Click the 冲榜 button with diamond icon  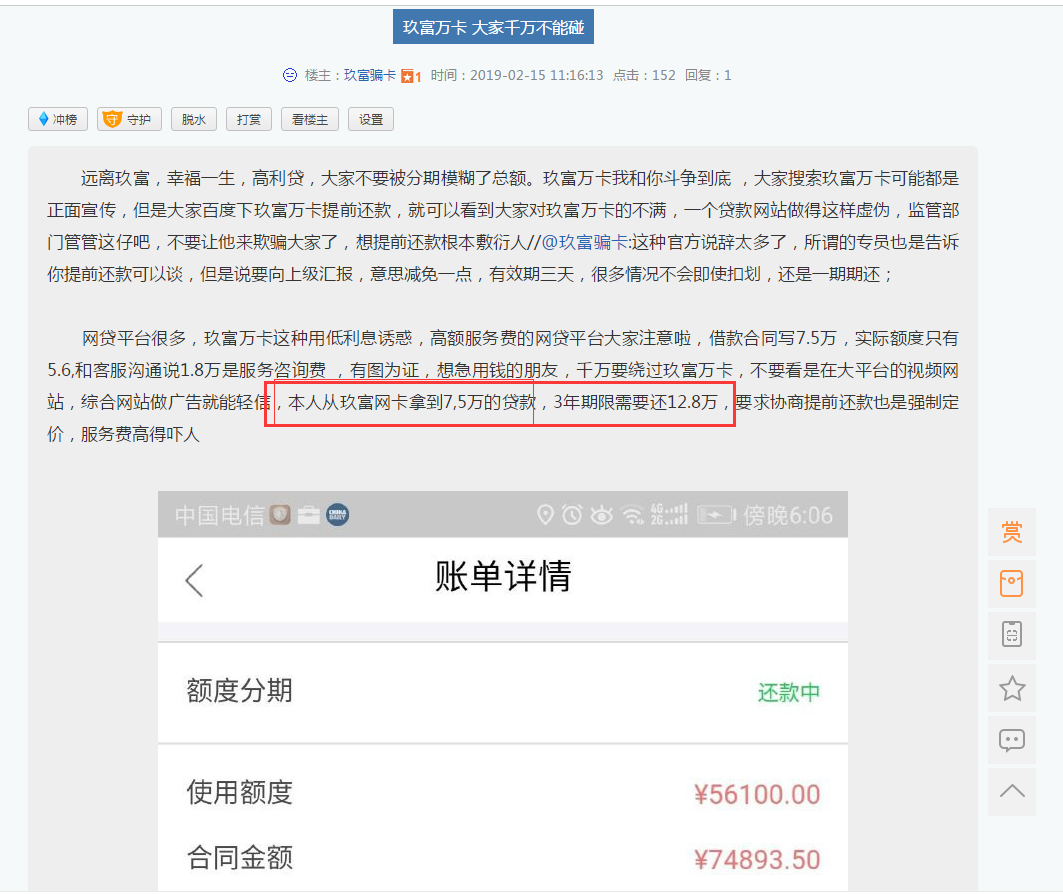point(58,119)
